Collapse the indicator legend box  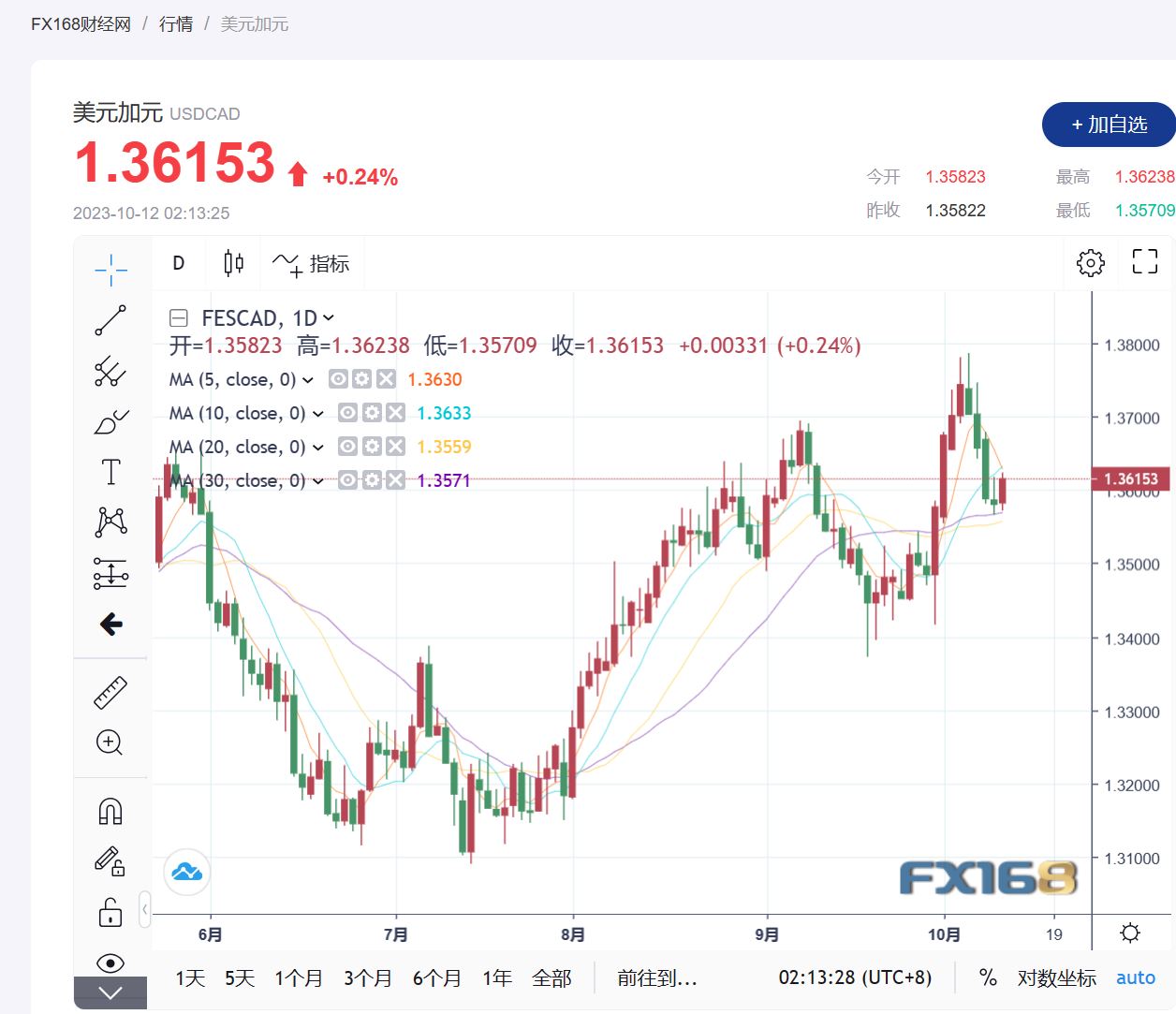coord(178,318)
